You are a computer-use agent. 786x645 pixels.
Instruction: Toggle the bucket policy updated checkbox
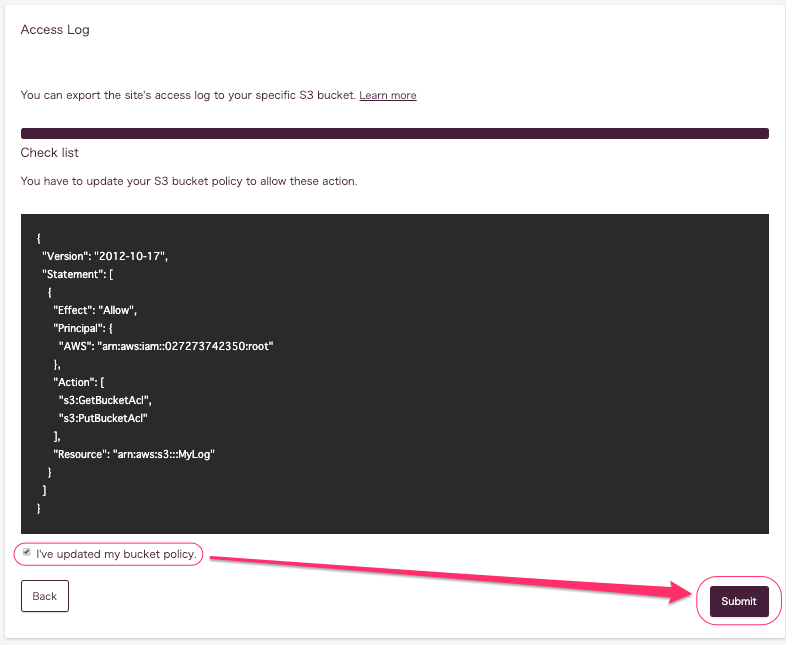click(27, 552)
